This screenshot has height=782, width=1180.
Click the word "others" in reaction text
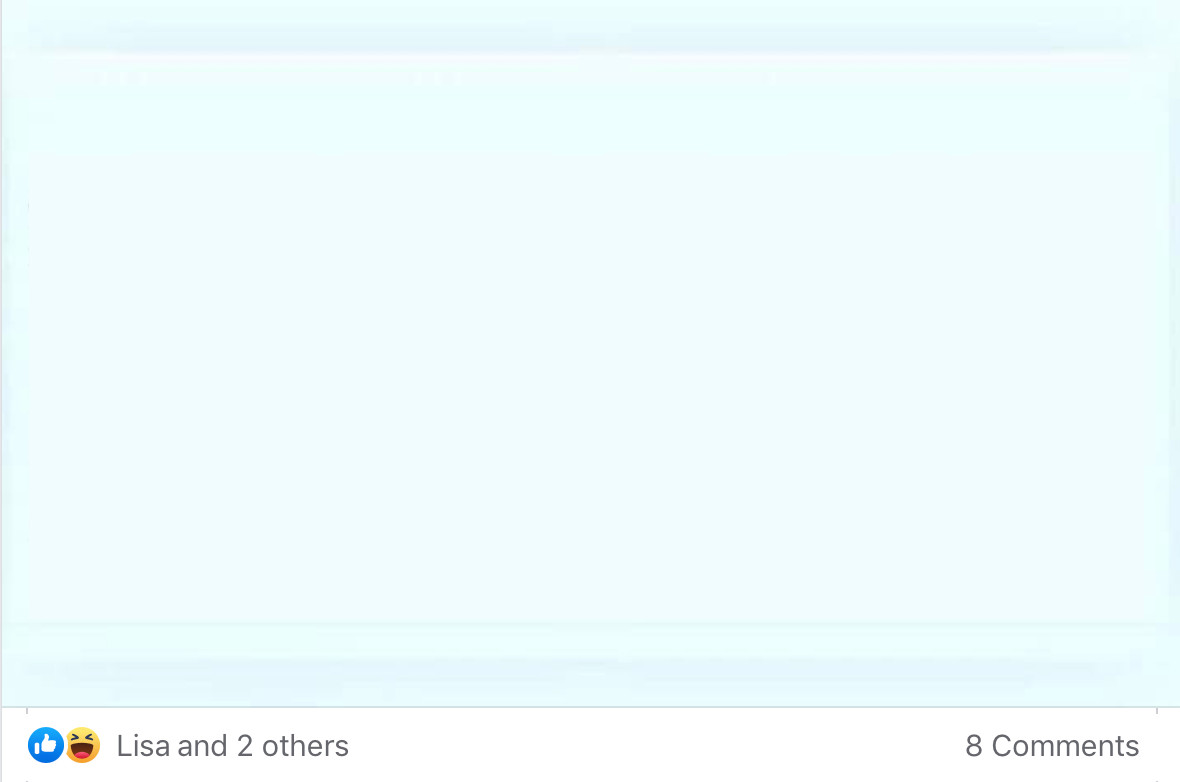tap(306, 746)
